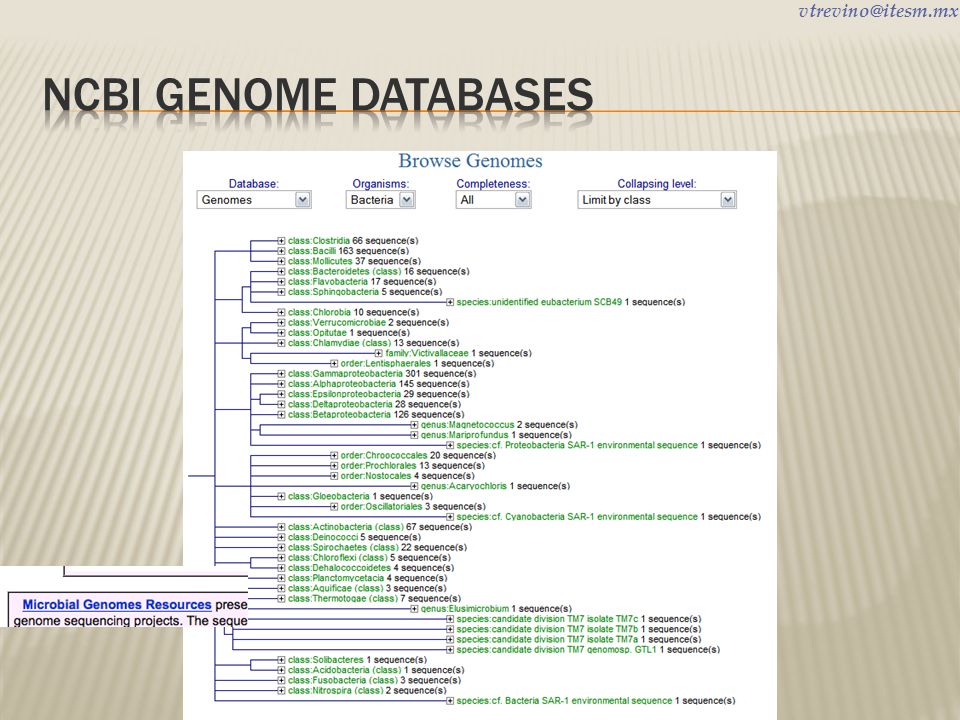The width and height of the screenshot is (960, 720).
Task: Expand class:Gammaproteobacteria plus box
Action: pyautogui.click(x=281, y=374)
